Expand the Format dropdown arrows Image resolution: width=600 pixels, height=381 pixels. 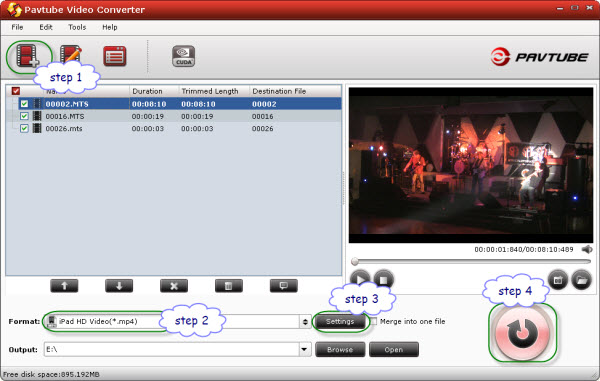(x=305, y=322)
